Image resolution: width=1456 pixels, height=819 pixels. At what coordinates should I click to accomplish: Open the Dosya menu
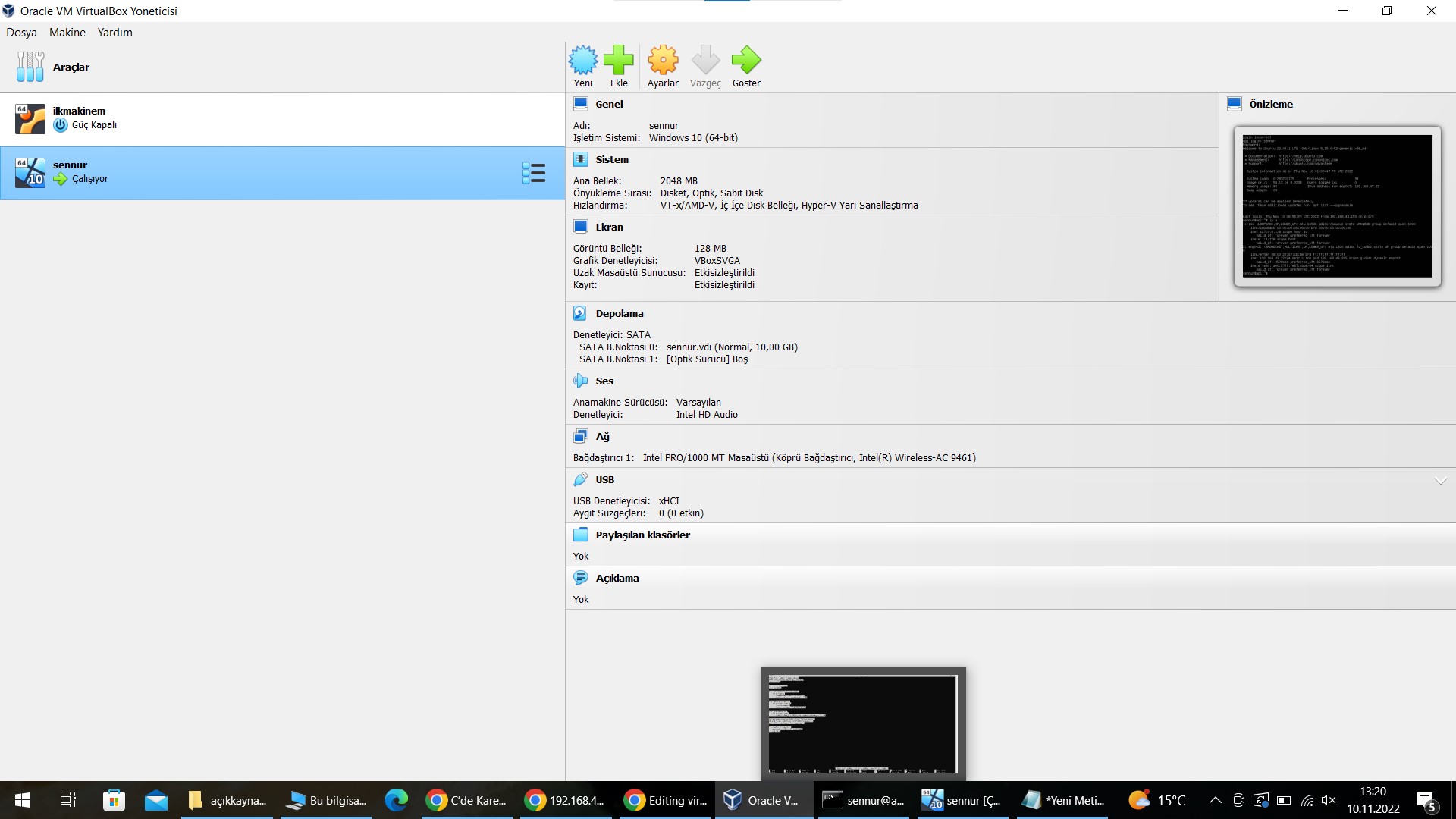(21, 33)
